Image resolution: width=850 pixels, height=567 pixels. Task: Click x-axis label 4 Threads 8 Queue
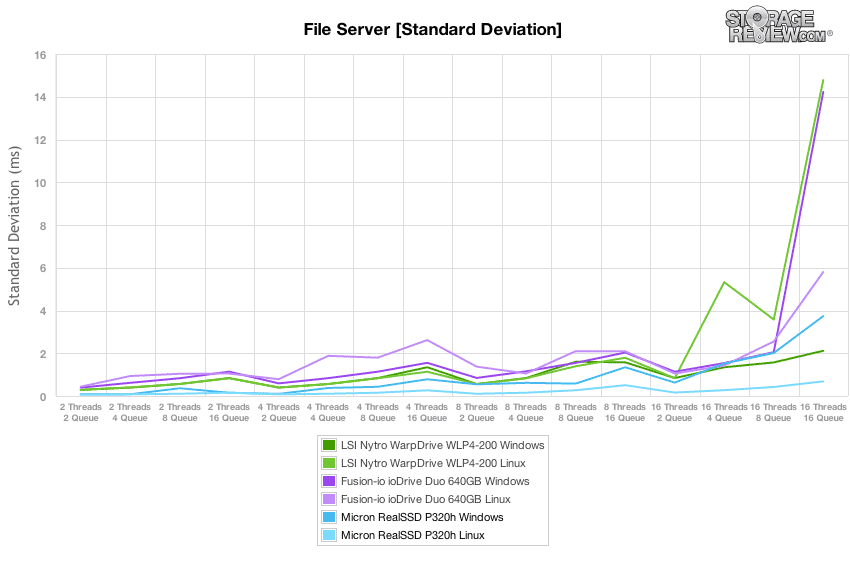pos(378,413)
